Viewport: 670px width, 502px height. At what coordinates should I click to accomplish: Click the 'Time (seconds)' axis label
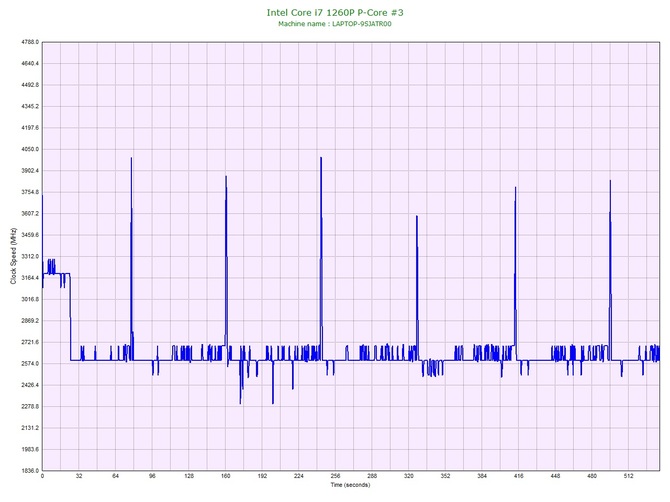tap(350, 484)
